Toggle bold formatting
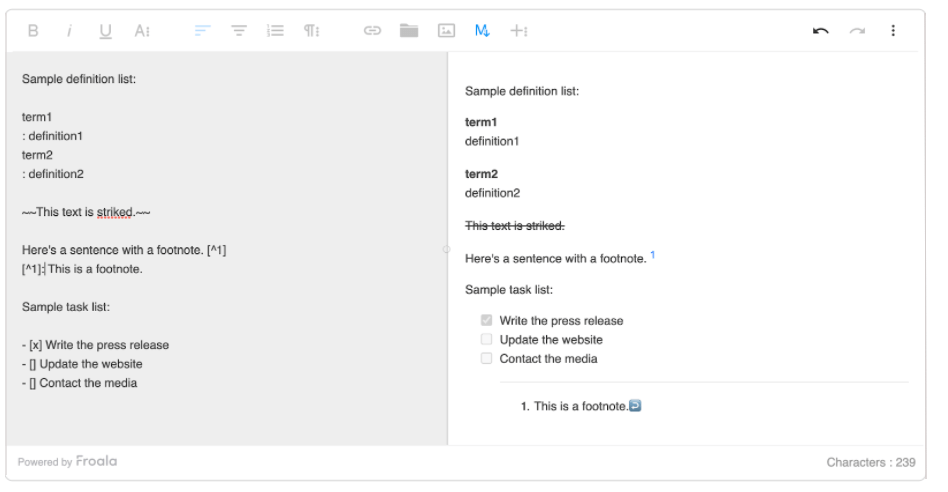Viewport: 948px width, 492px height. point(33,31)
